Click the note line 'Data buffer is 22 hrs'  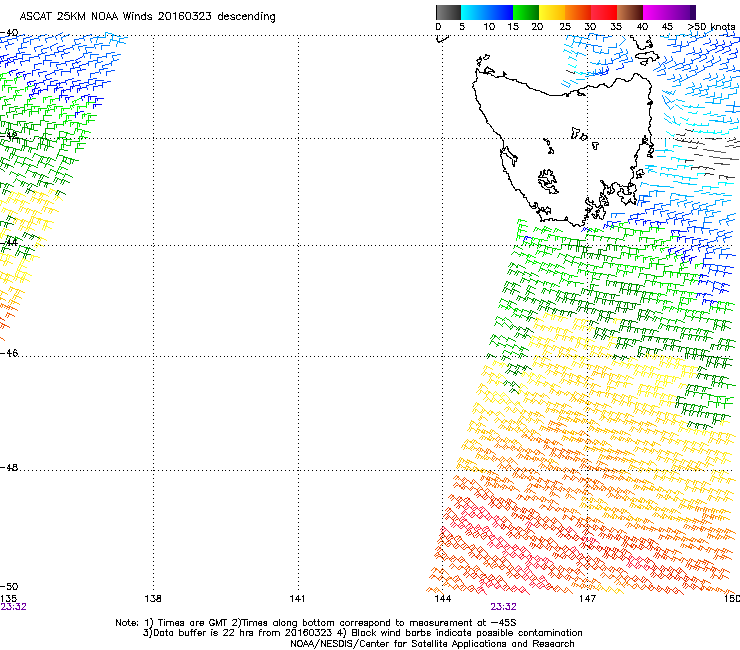tap(204, 633)
